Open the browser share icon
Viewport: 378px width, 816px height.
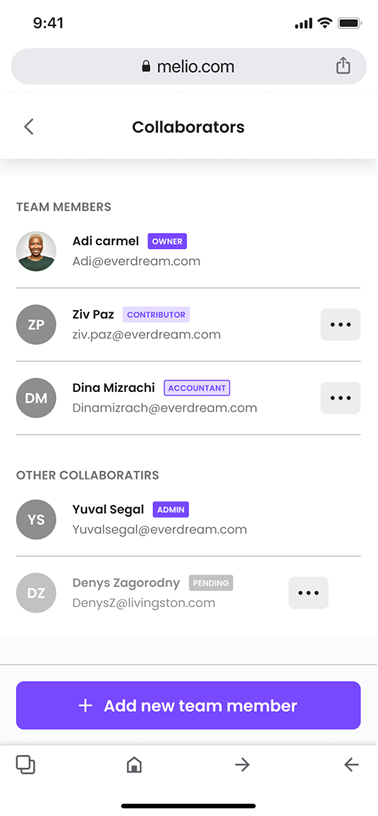[343, 66]
